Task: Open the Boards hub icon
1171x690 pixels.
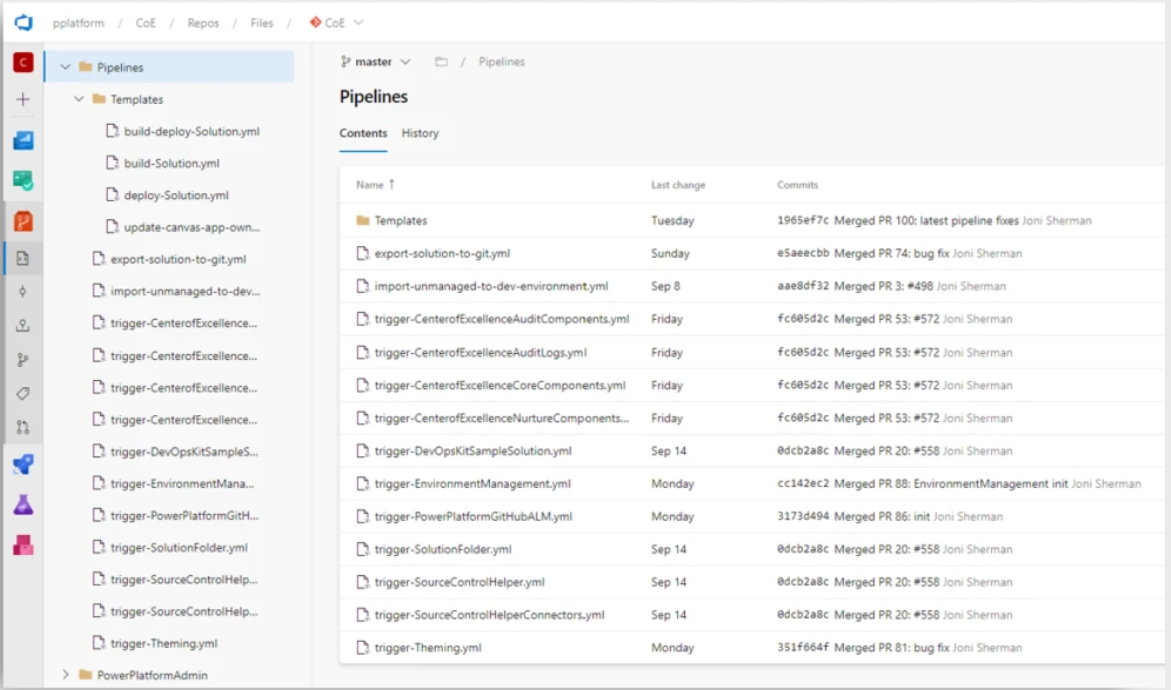Action: [x=23, y=180]
